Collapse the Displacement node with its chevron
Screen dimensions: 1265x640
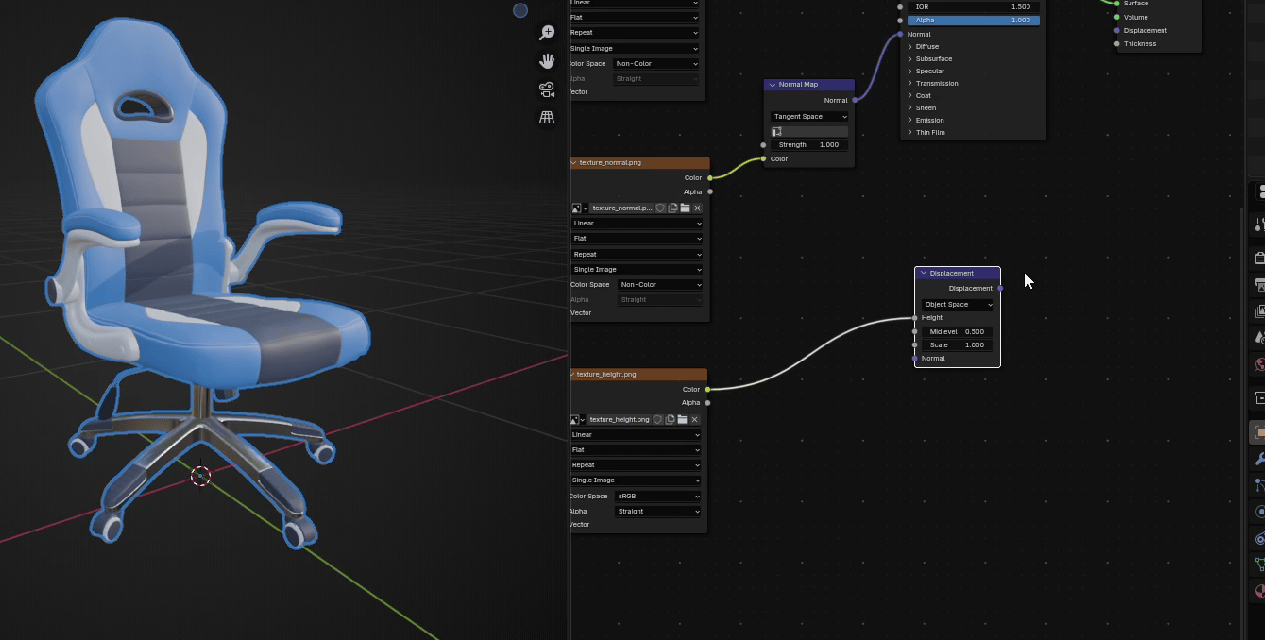click(x=923, y=273)
